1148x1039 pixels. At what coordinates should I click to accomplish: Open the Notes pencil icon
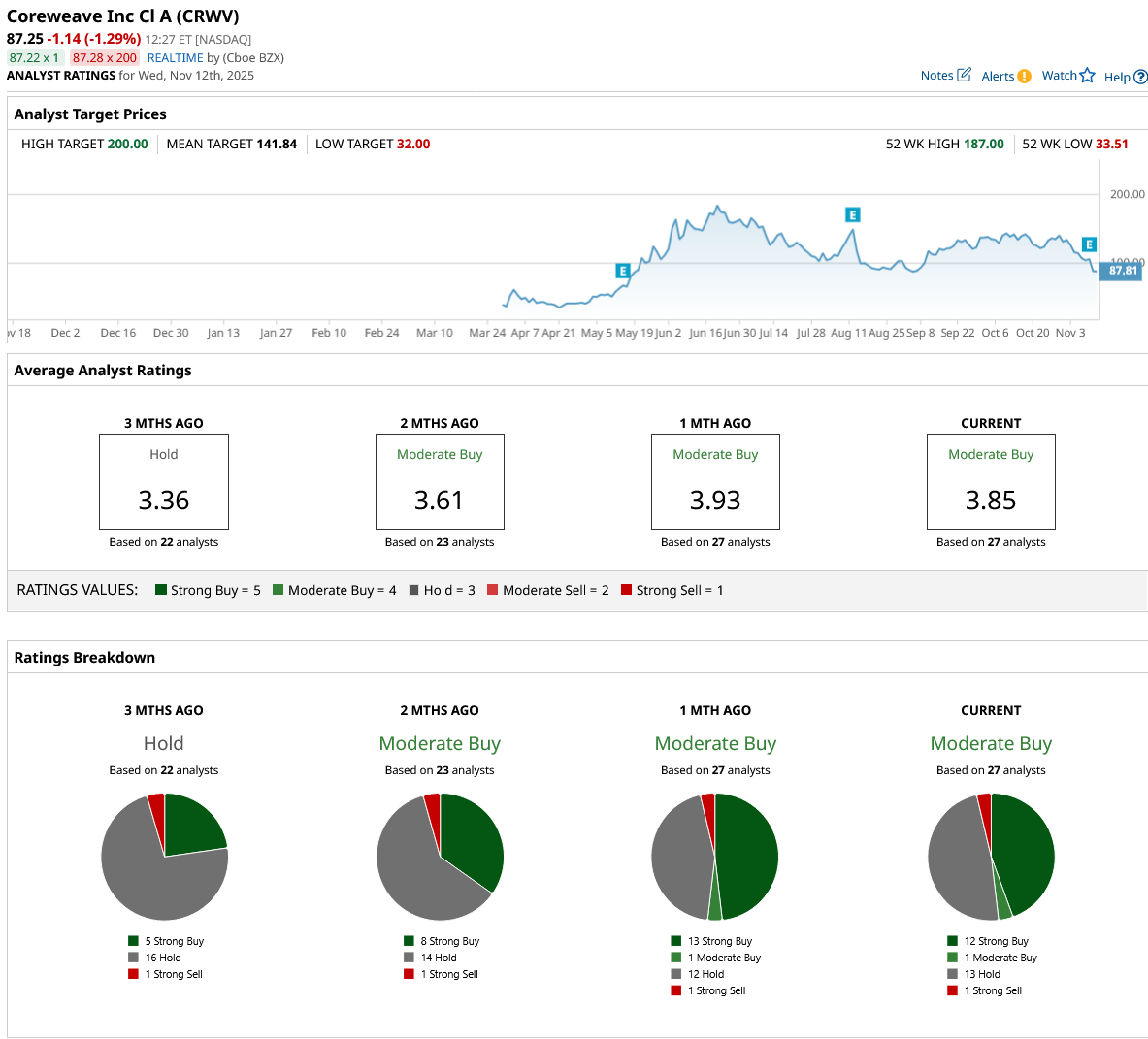pyautogui.click(x=965, y=75)
